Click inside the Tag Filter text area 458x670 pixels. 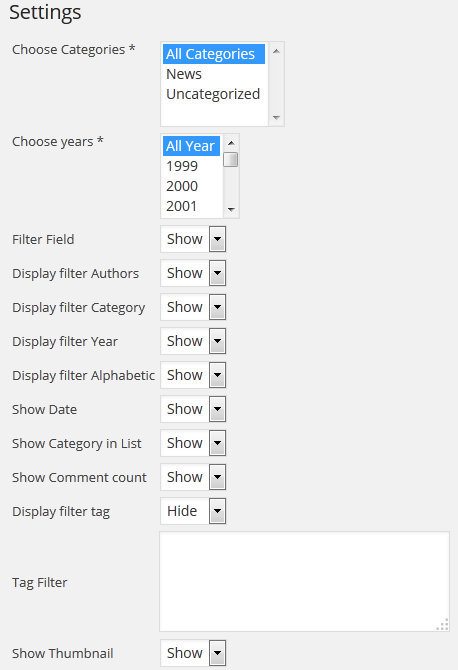[x=305, y=582]
